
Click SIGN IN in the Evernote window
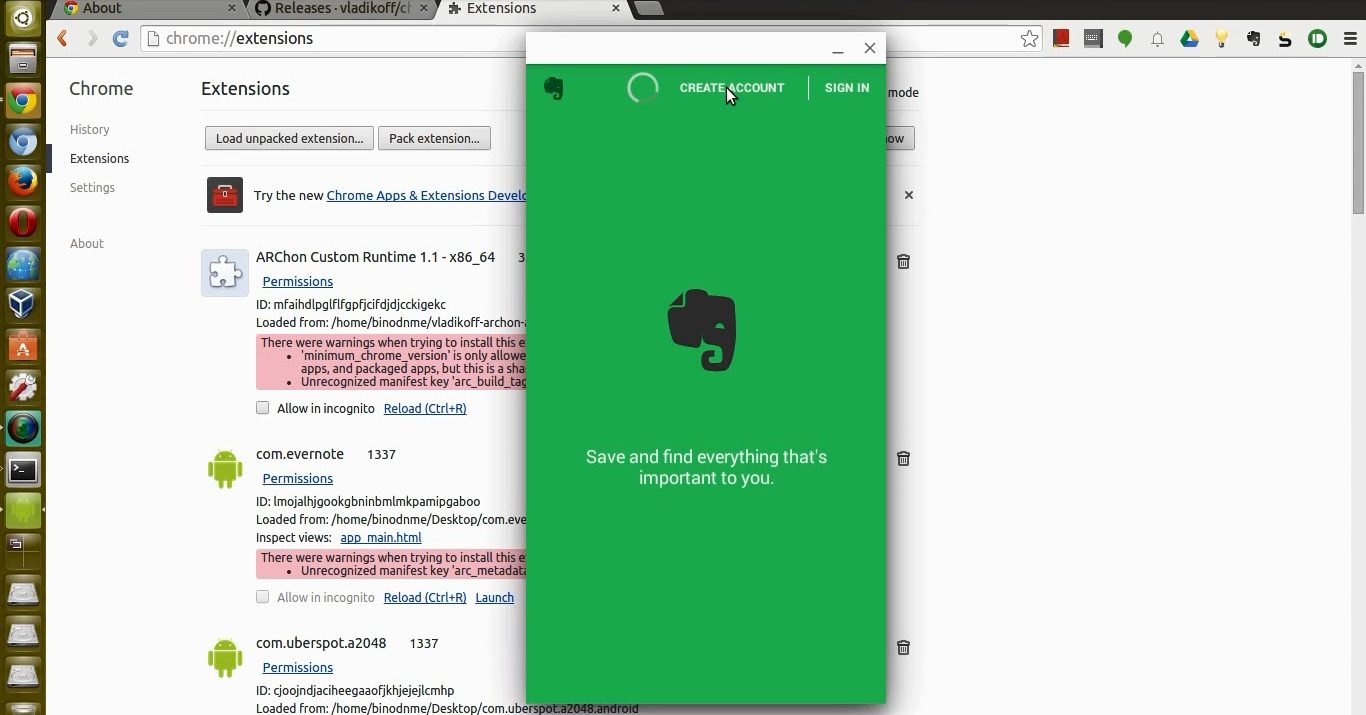[x=846, y=88]
